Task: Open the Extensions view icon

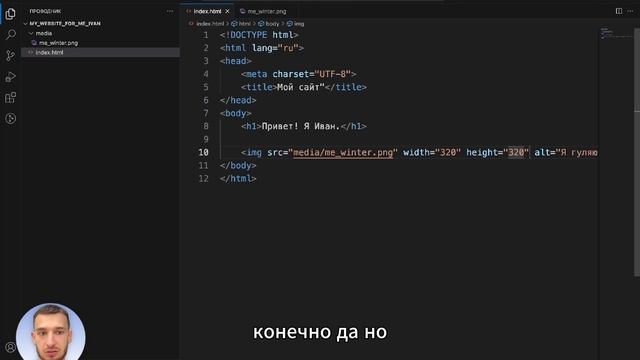Action: 11,98
